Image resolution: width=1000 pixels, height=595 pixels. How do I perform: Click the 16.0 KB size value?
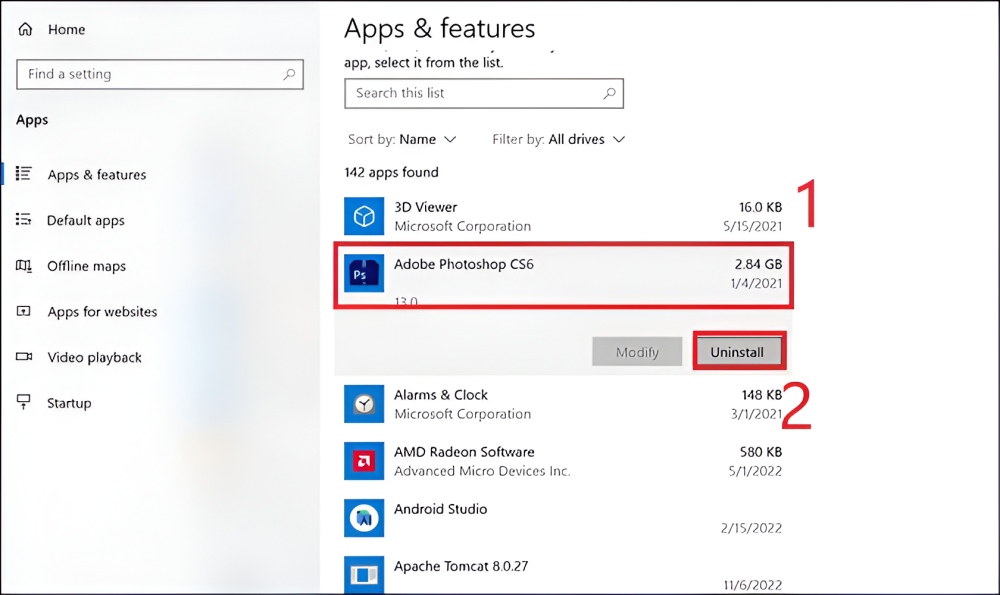[x=760, y=207]
